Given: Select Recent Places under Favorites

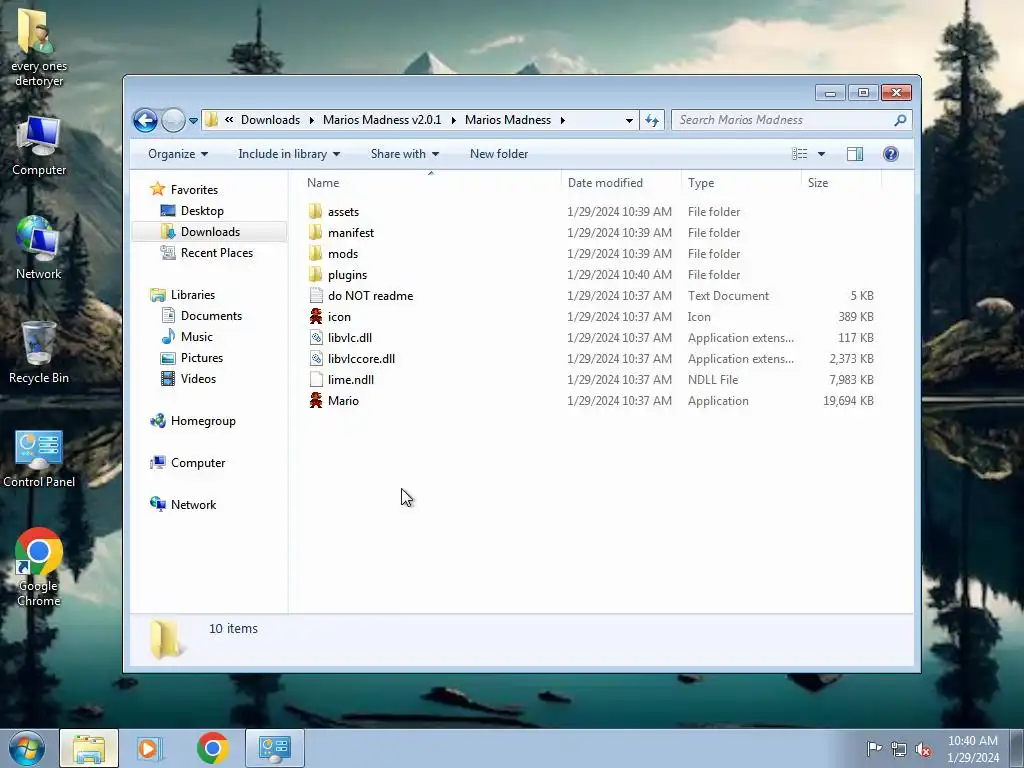Looking at the screenshot, I should click(x=217, y=253).
